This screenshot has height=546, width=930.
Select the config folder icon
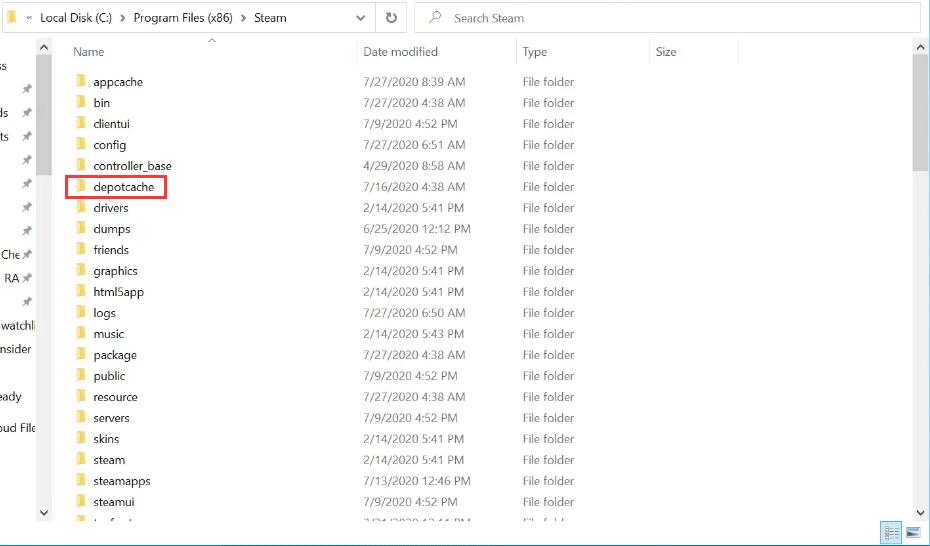[x=81, y=144]
